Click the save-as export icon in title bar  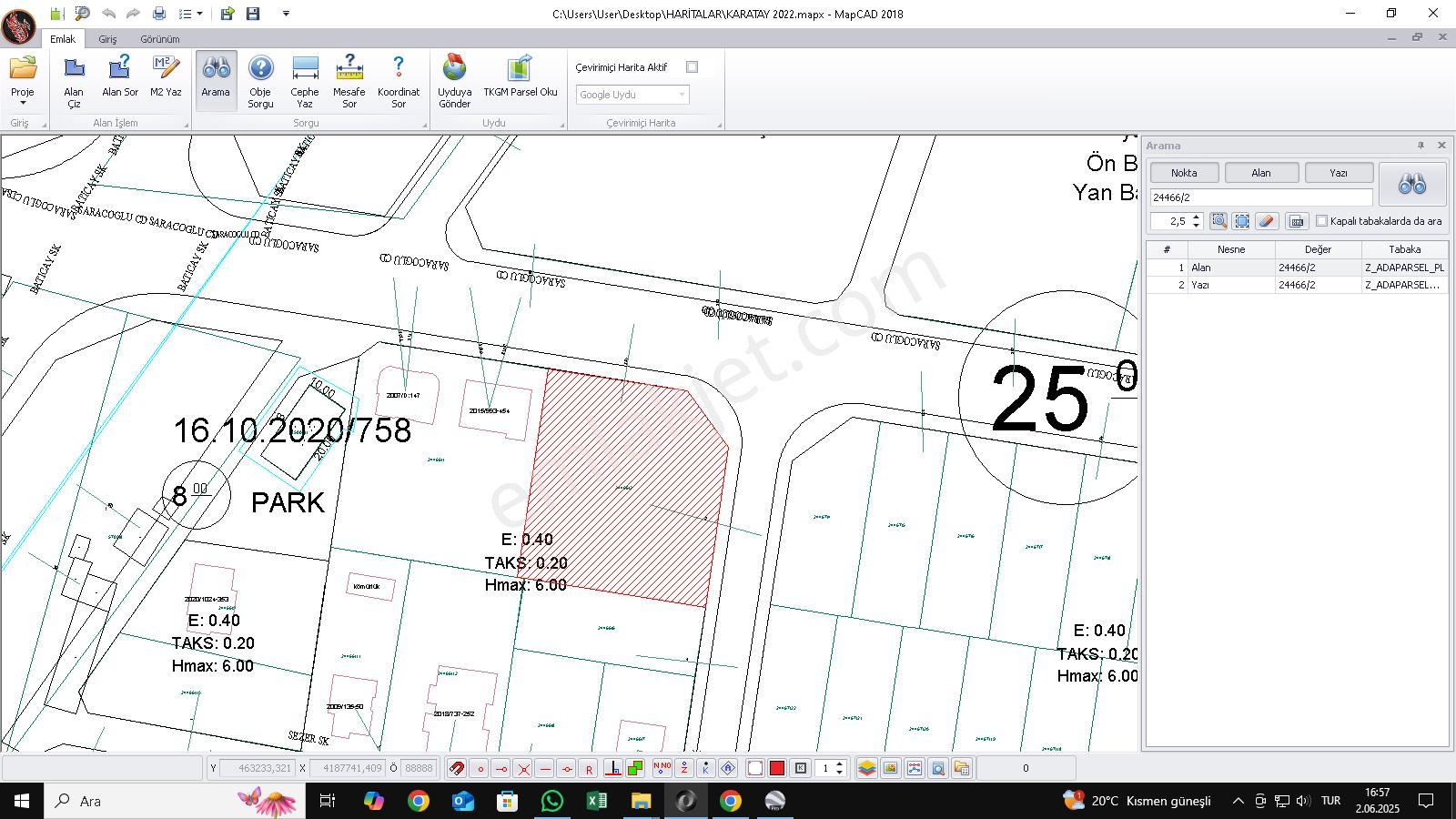pos(227,14)
